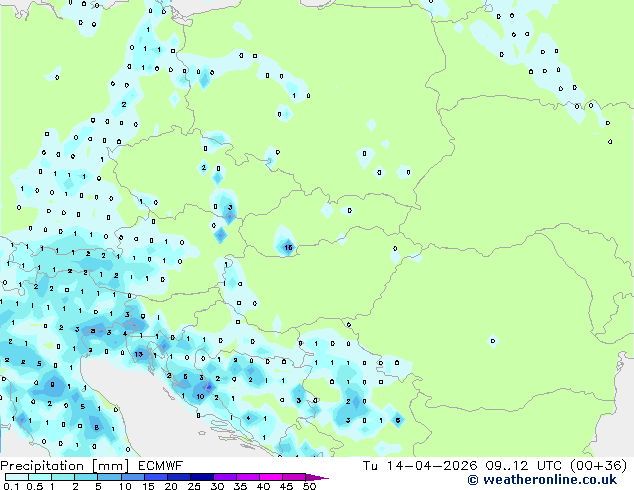Click the '13' precipitation value on the map
The width and height of the screenshot is (634, 490).
(138, 355)
